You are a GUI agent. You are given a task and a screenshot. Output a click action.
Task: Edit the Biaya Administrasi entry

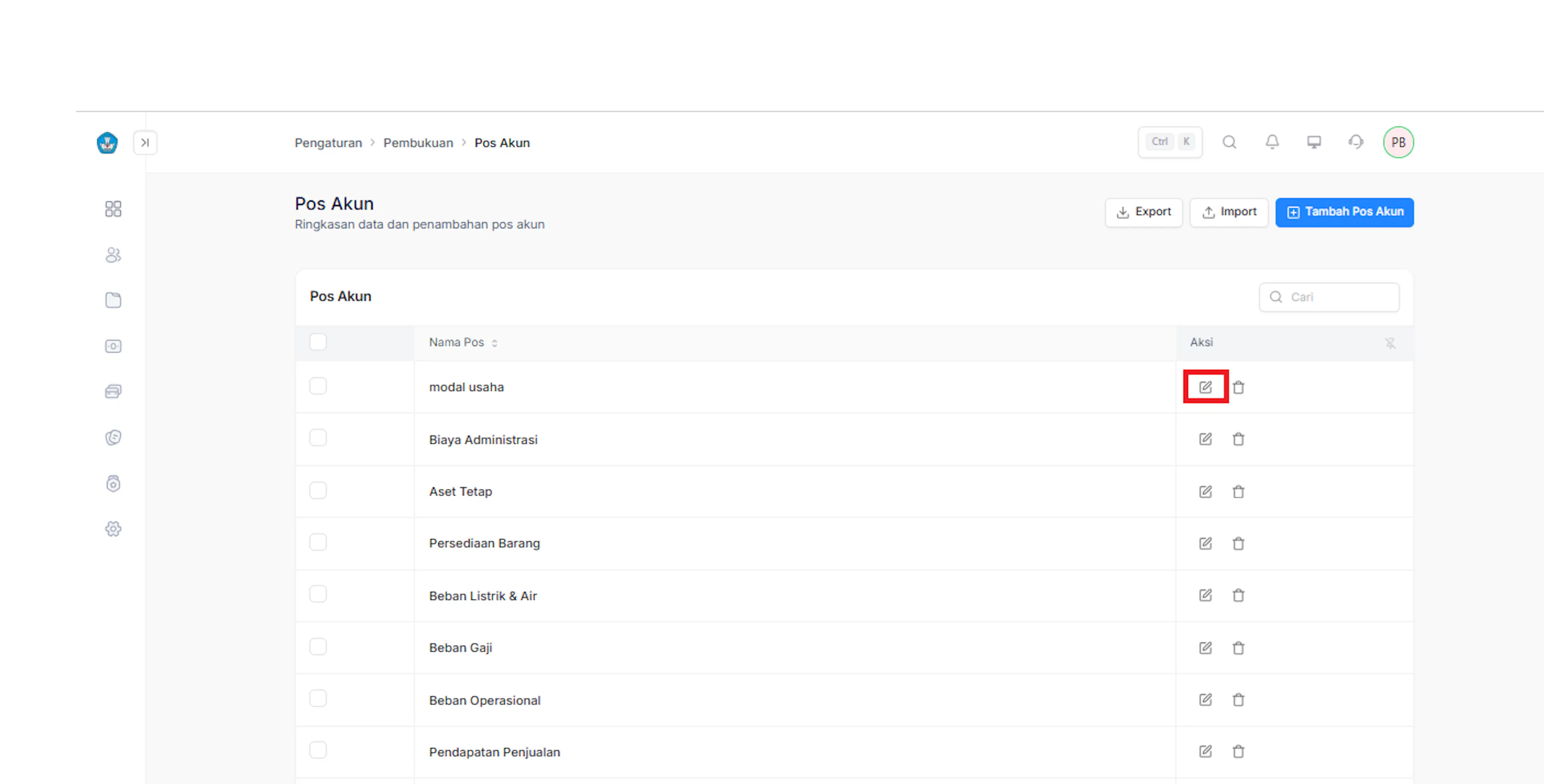pos(1205,439)
